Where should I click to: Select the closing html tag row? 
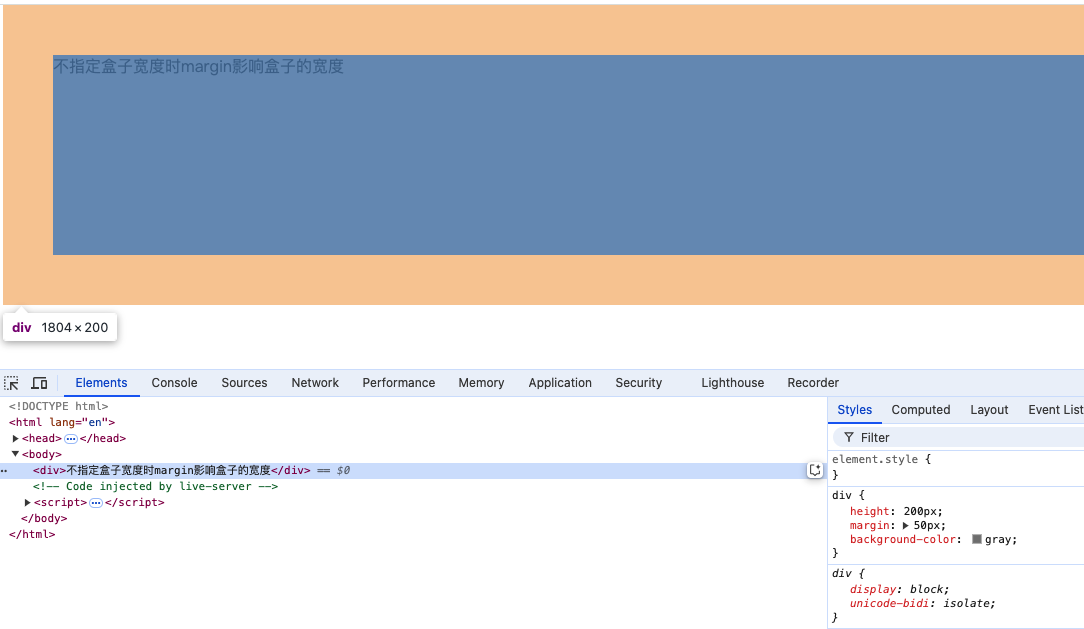(x=32, y=534)
